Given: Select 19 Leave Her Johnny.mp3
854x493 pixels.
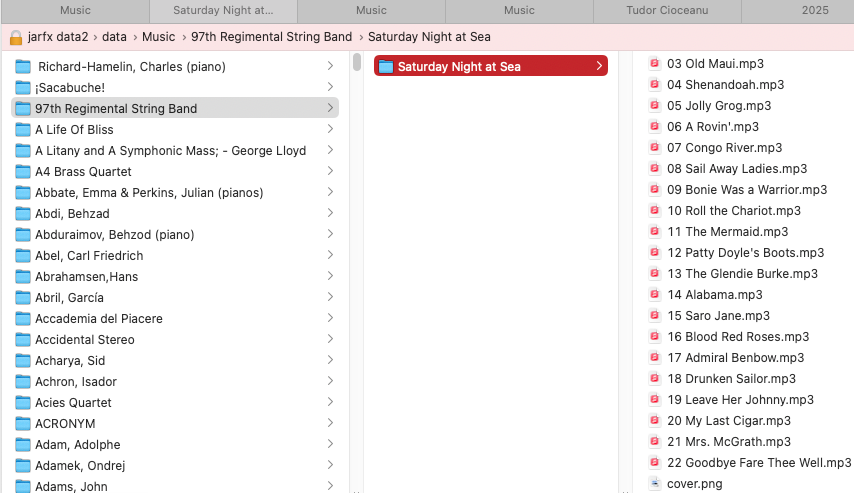Looking at the screenshot, I should 740,399.
